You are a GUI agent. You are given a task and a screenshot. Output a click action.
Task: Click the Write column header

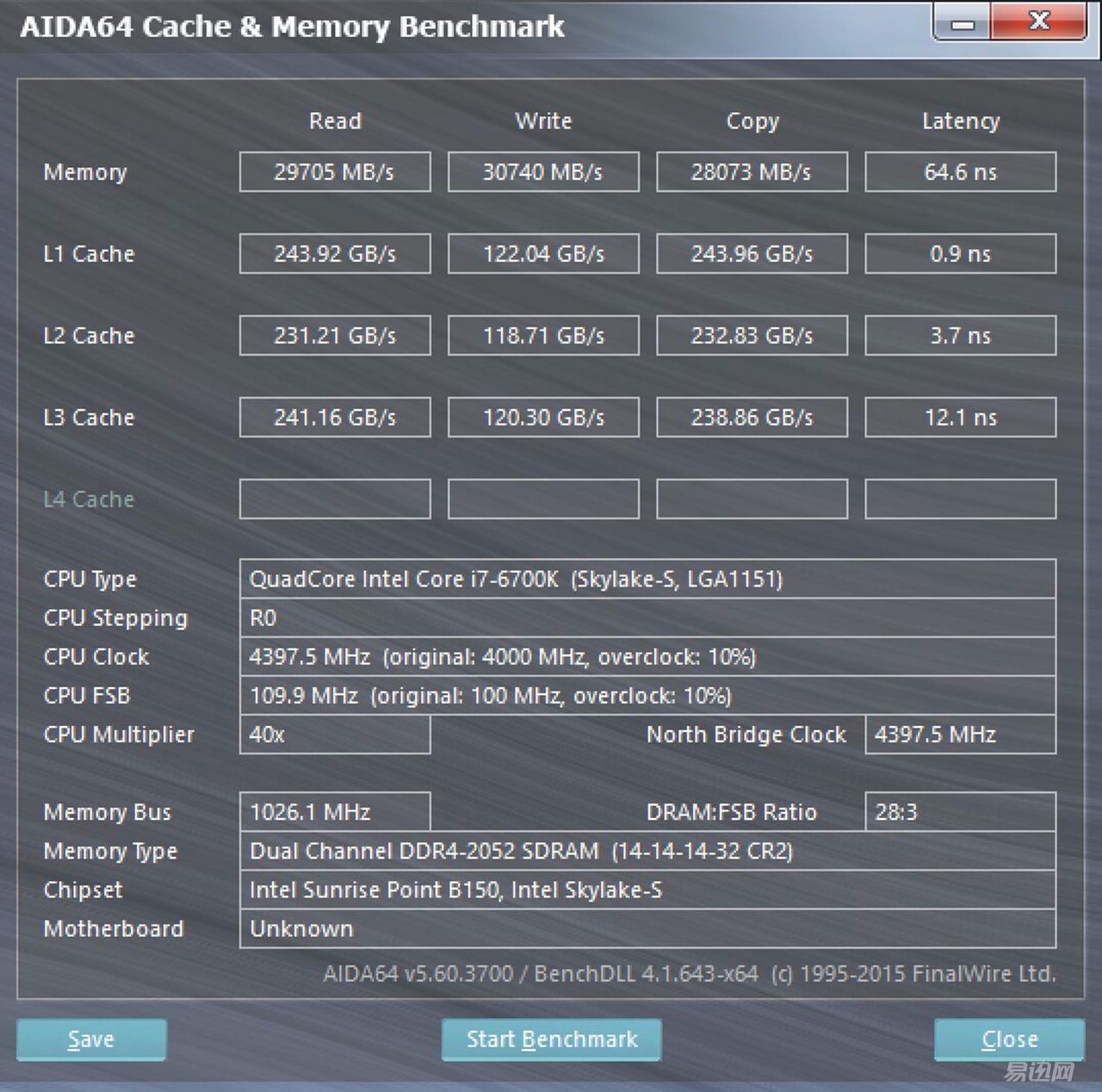pyautogui.click(x=543, y=121)
